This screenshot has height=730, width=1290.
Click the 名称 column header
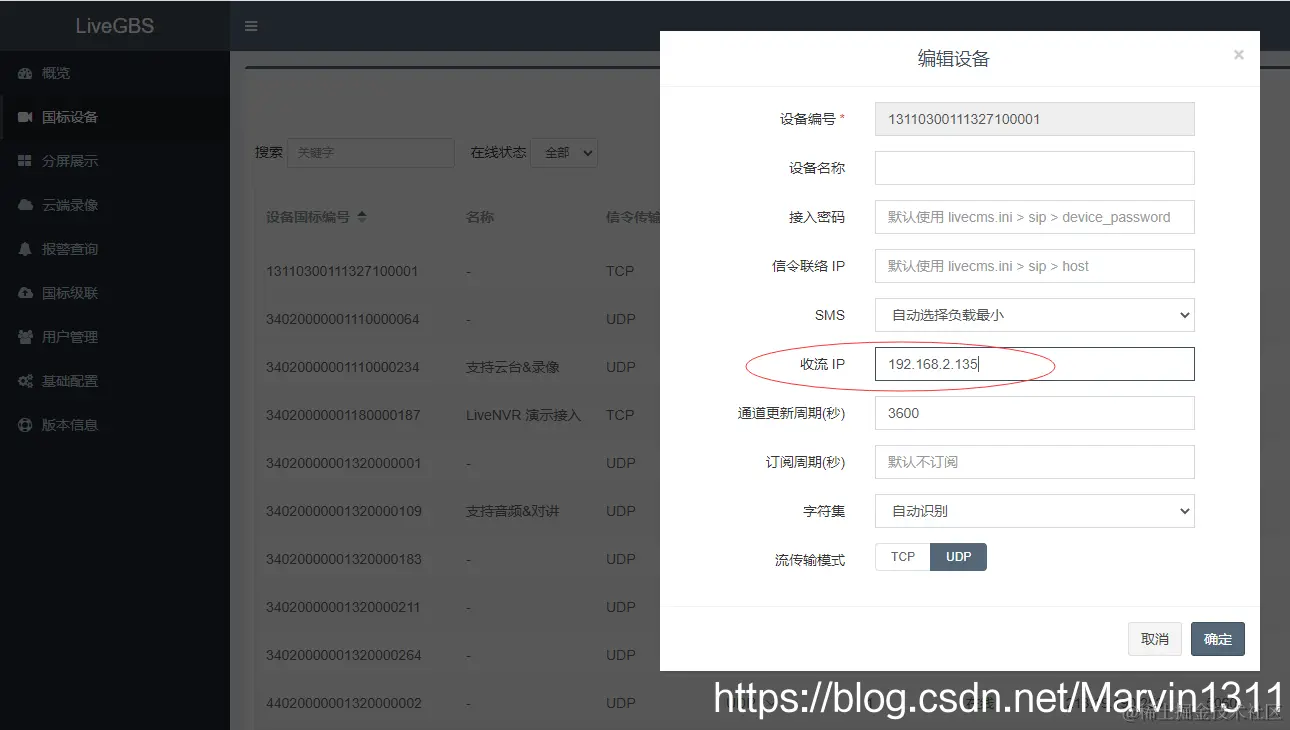point(480,217)
